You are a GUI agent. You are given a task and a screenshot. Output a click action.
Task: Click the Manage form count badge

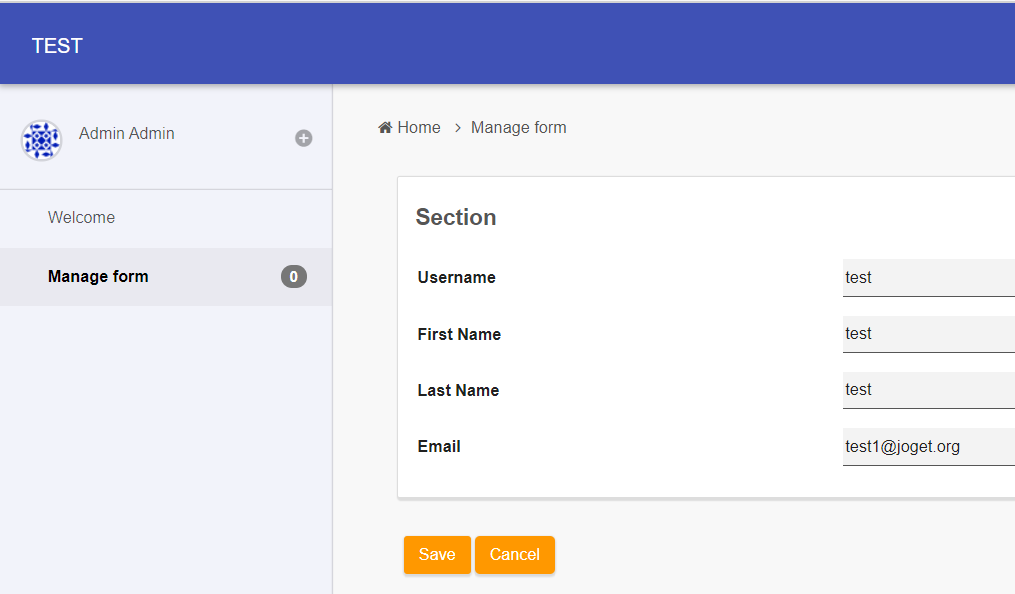click(x=293, y=277)
